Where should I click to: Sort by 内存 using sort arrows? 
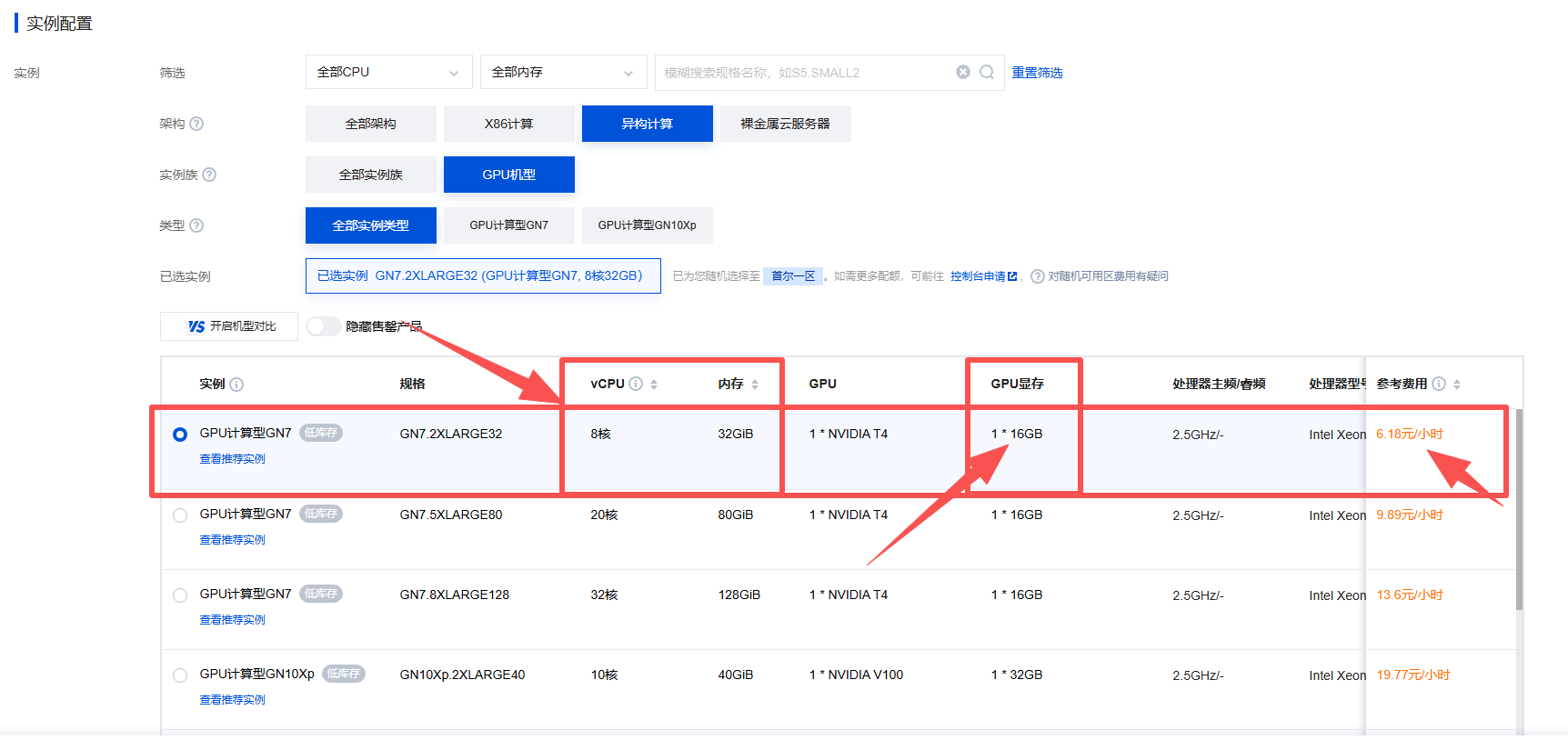pyautogui.click(x=755, y=385)
